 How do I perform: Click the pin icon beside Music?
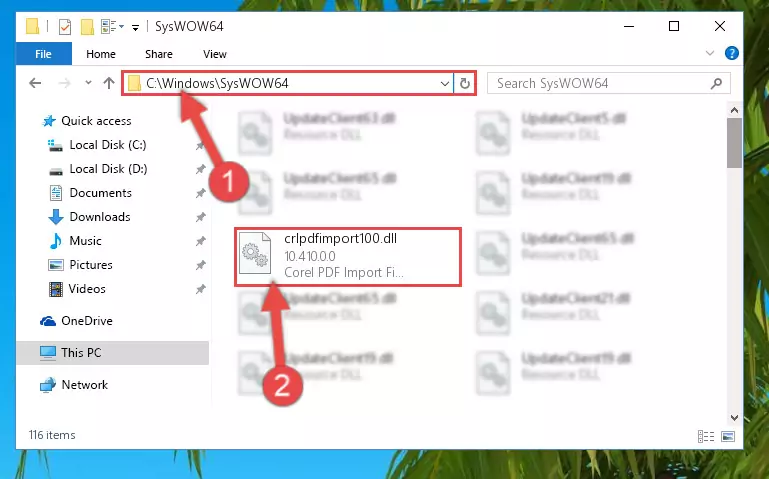[200, 241]
